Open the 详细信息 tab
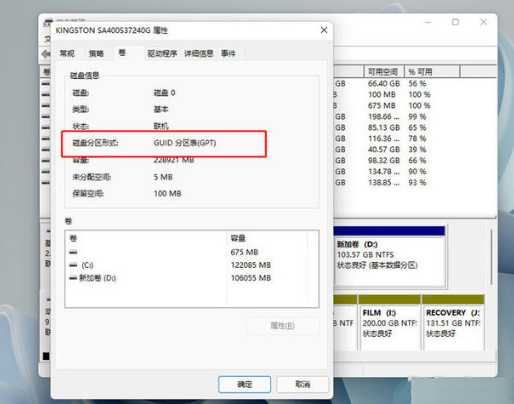Image resolution: width=514 pixels, height=404 pixels. pyautogui.click(x=199, y=53)
